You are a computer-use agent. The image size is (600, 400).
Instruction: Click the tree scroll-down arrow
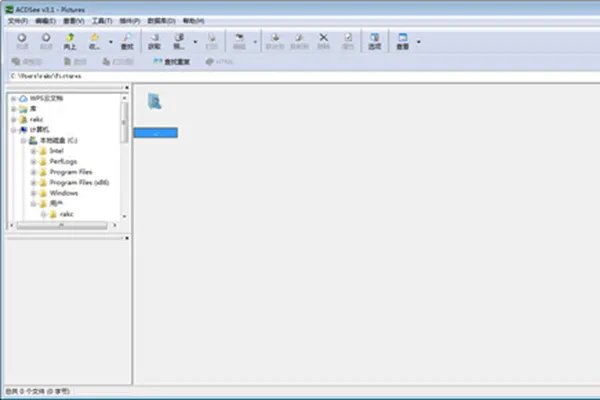coord(124,216)
